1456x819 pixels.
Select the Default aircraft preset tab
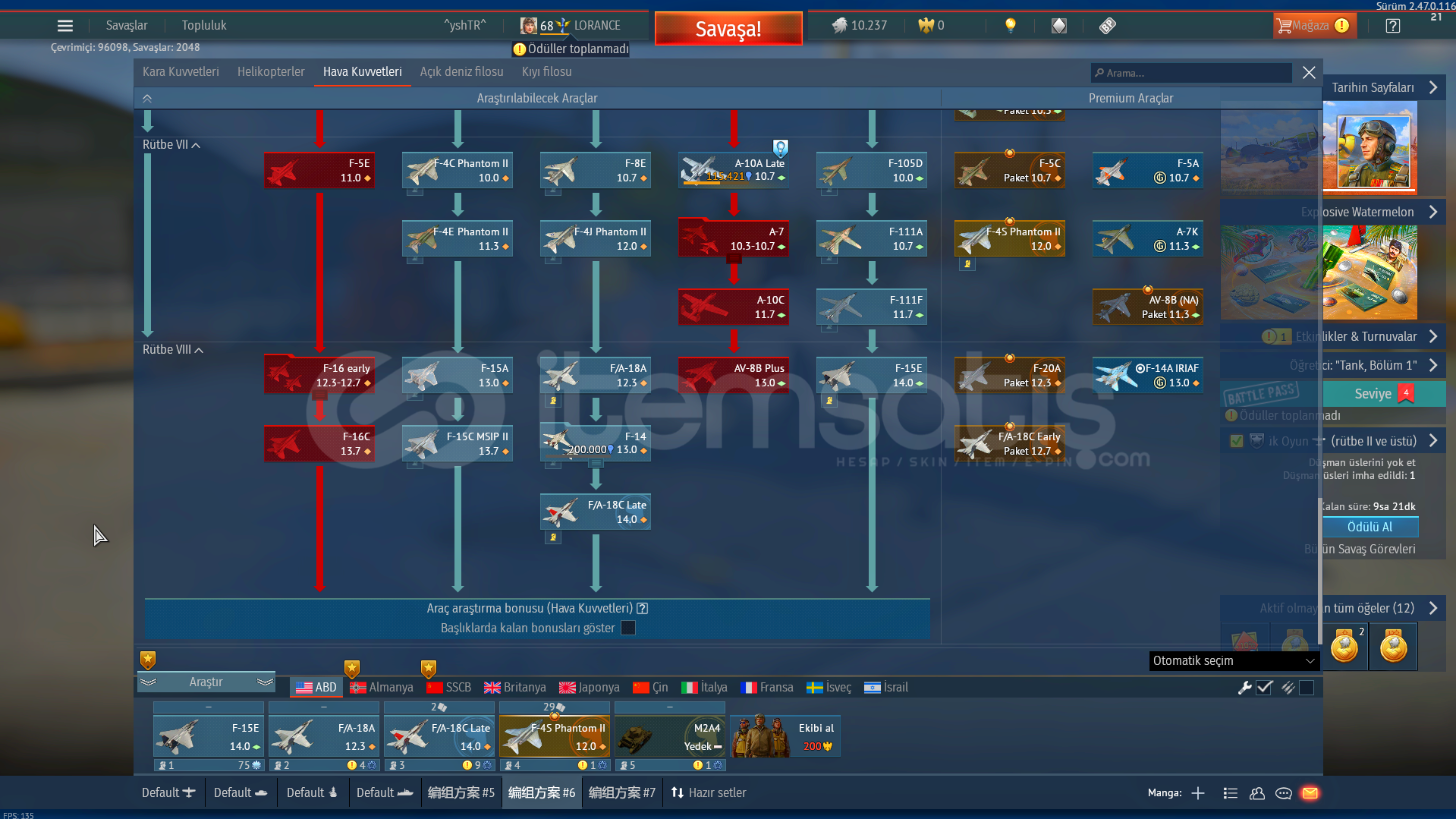[168, 792]
